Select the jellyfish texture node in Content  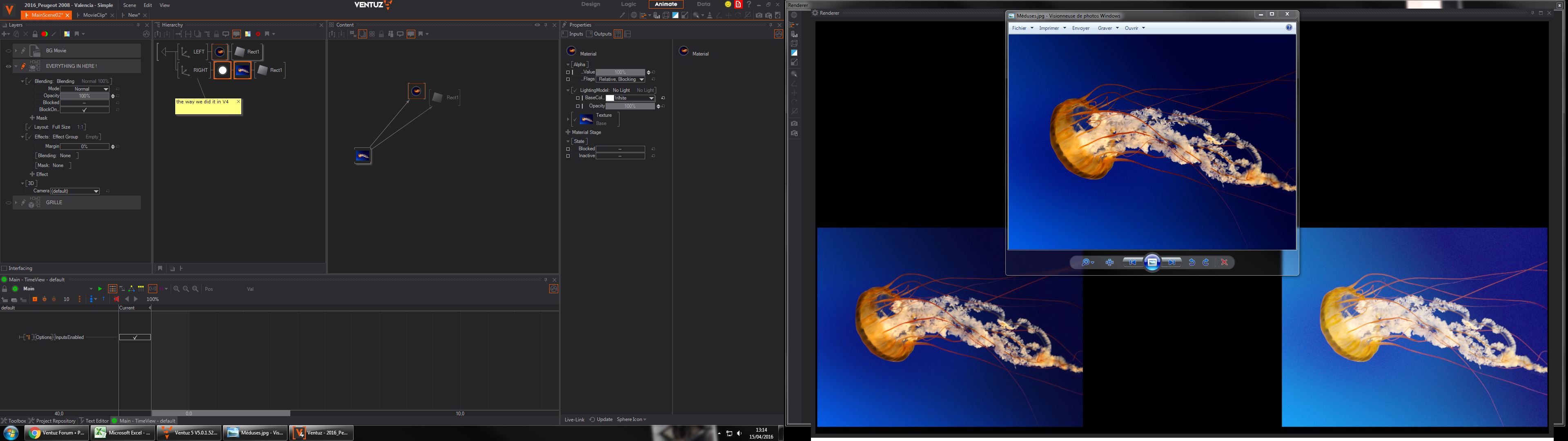tap(363, 156)
